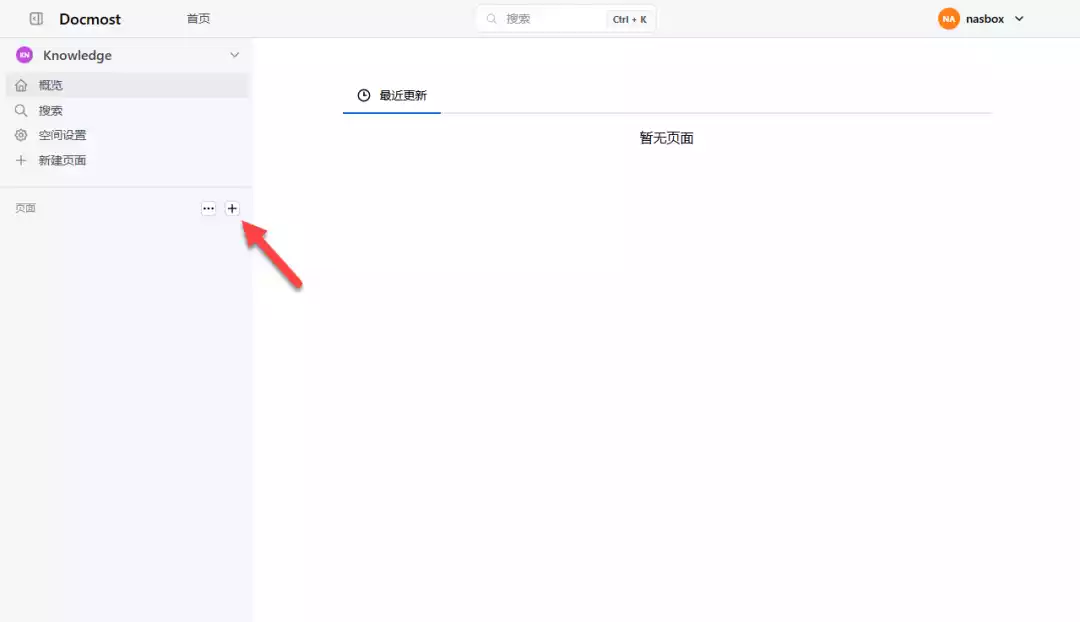
Task: Click the Knowledge space avatar icon
Action: point(23,54)
